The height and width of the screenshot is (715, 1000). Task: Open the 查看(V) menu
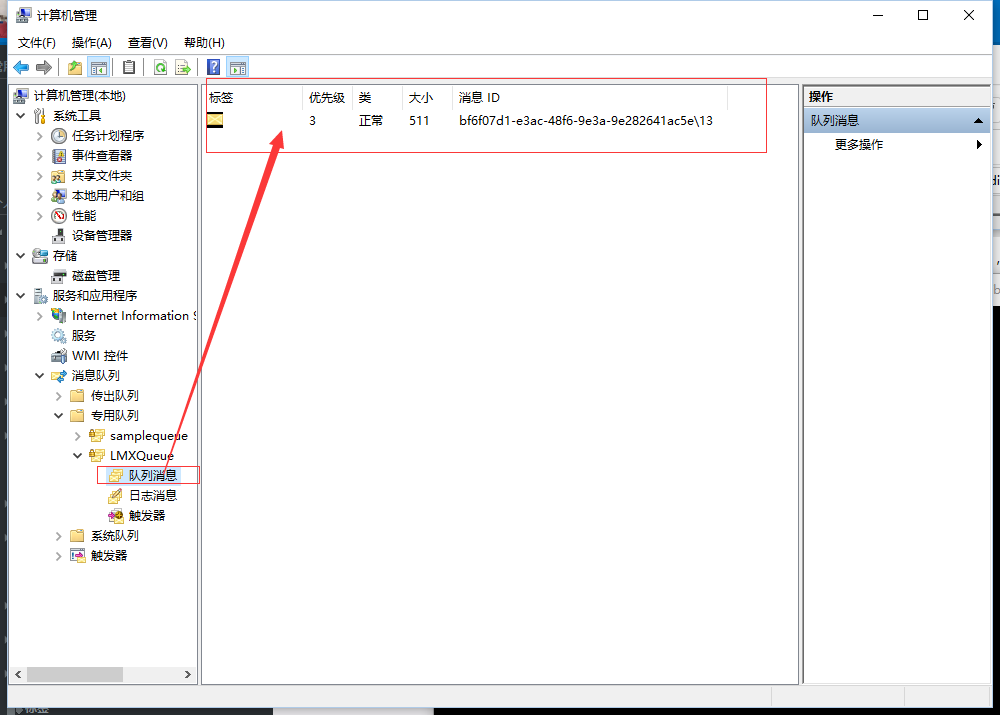148,43
